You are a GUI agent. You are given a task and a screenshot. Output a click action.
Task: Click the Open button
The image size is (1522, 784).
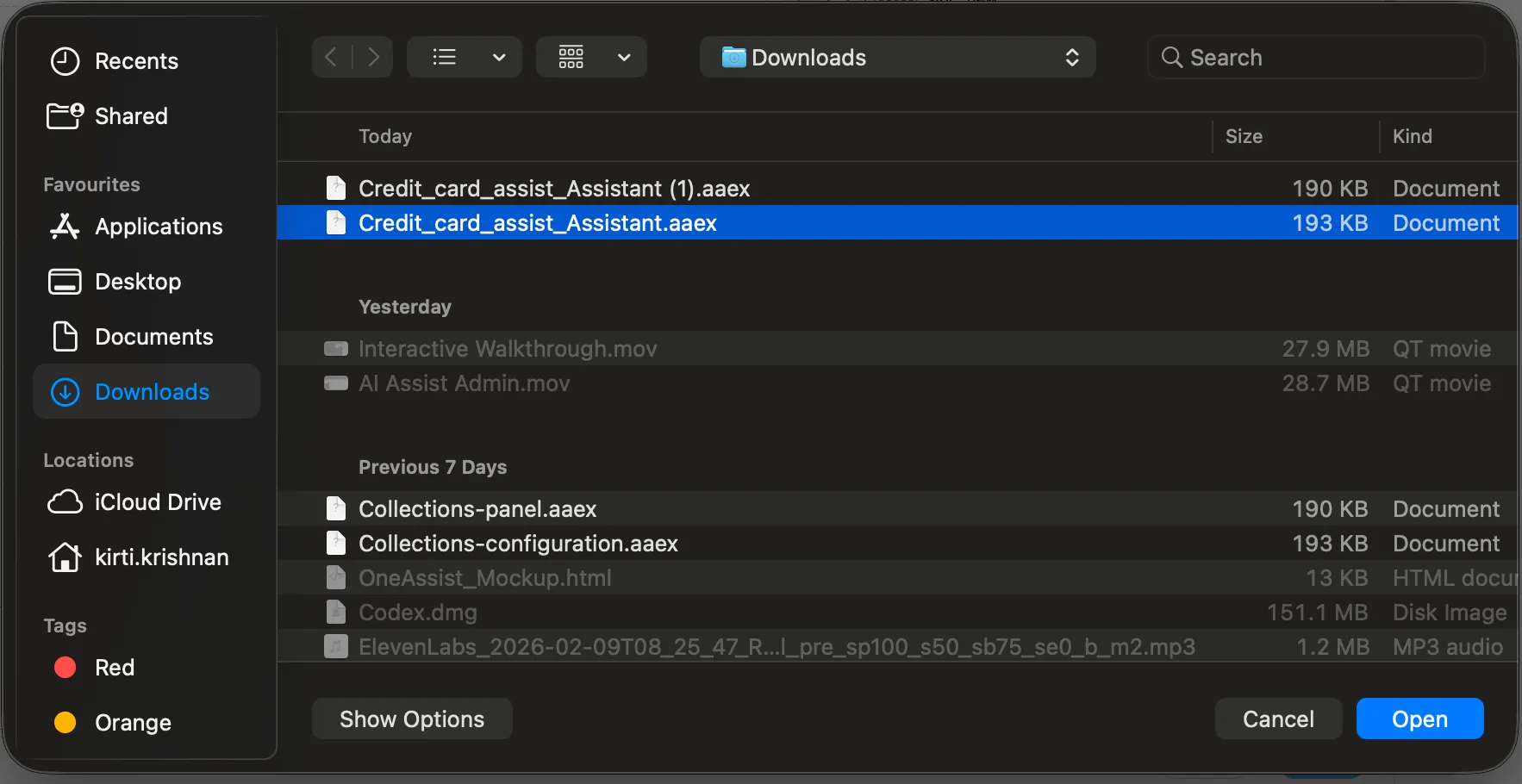(1420, 719)
